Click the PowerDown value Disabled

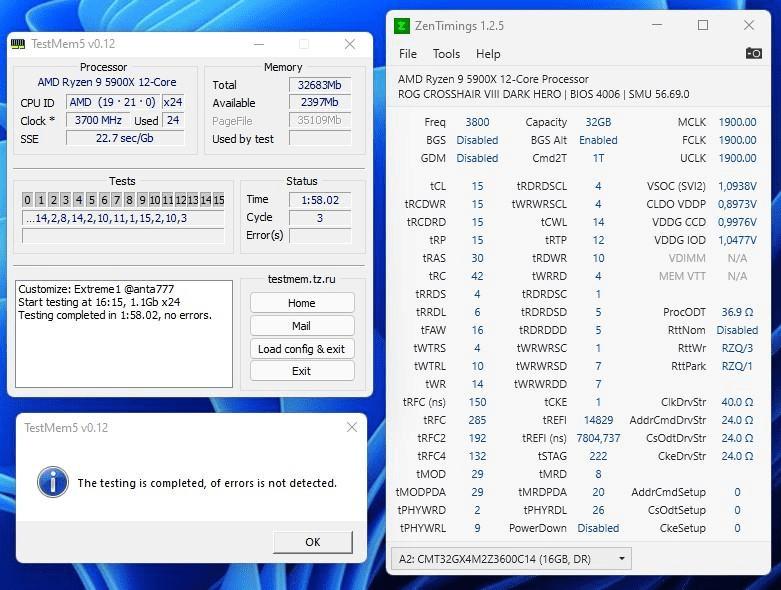598,528
